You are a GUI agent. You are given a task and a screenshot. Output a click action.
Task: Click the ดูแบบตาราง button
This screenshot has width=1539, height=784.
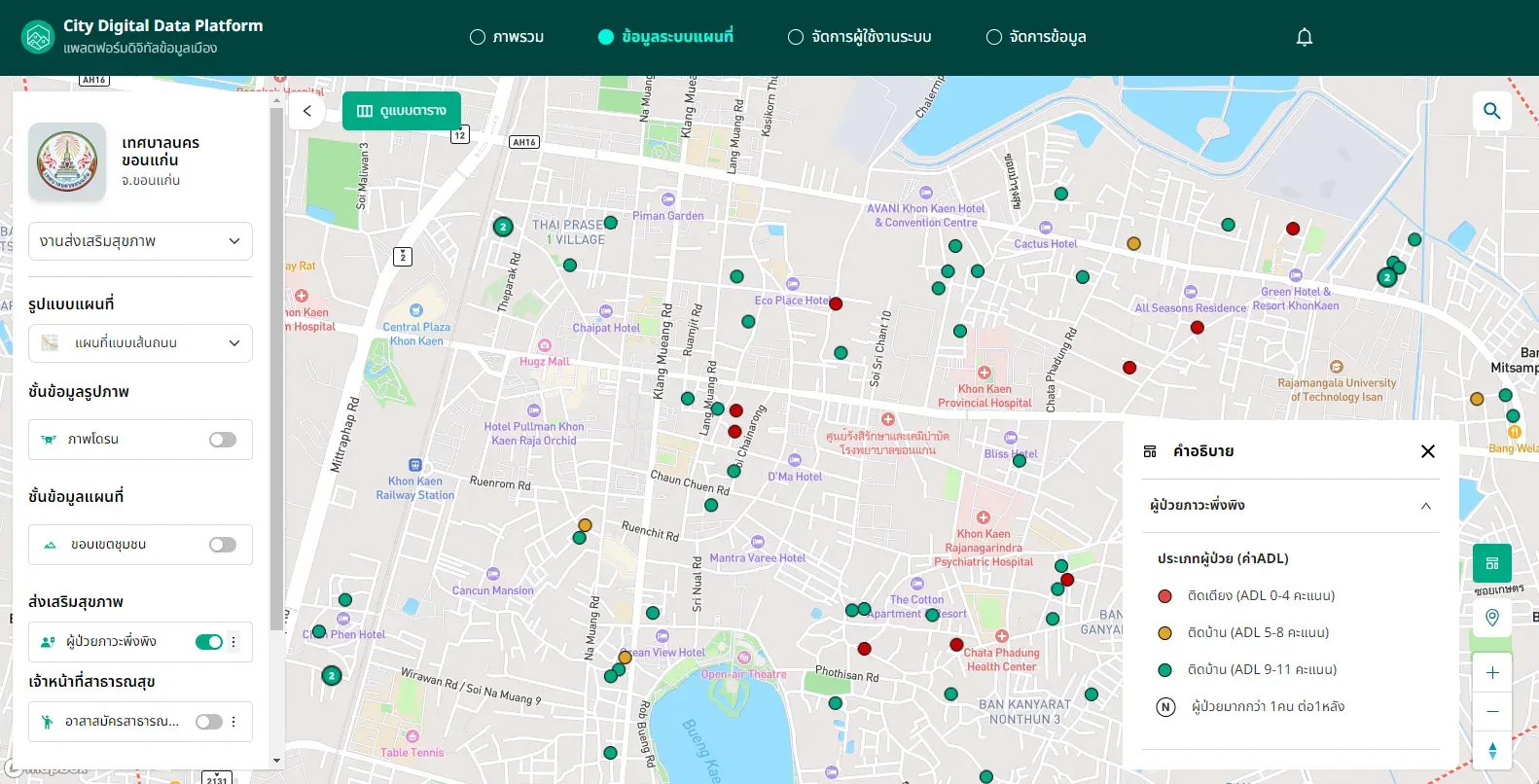tap(402, 111)
